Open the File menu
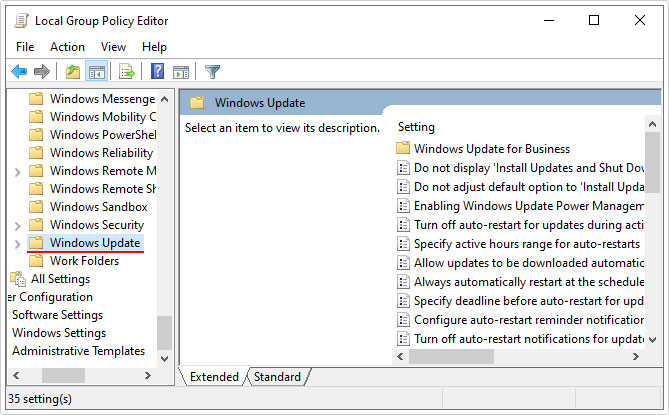The image size is (669, 415). (25, 46)
